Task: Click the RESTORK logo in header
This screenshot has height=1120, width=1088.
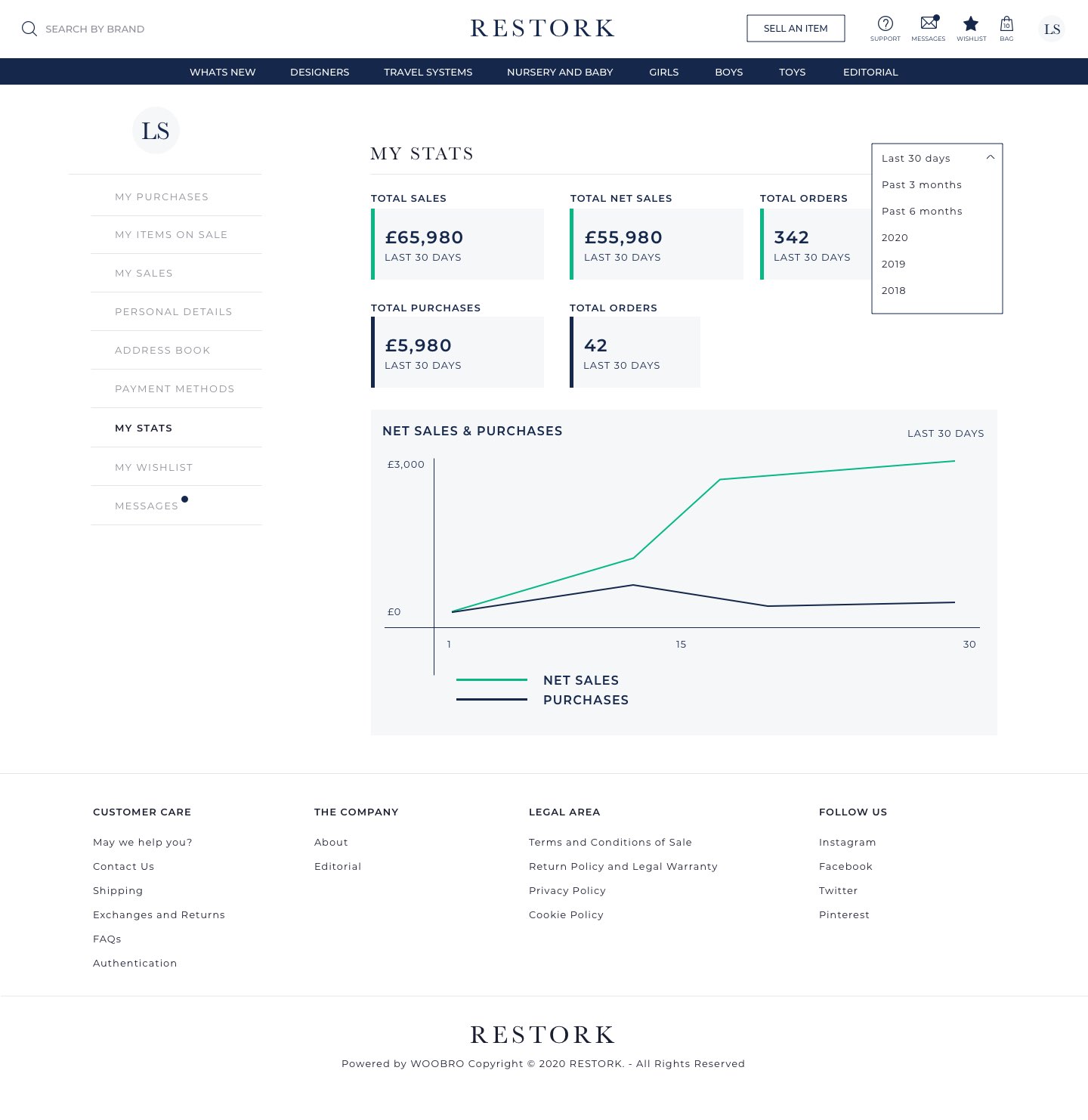Action: tap(542, 29)
